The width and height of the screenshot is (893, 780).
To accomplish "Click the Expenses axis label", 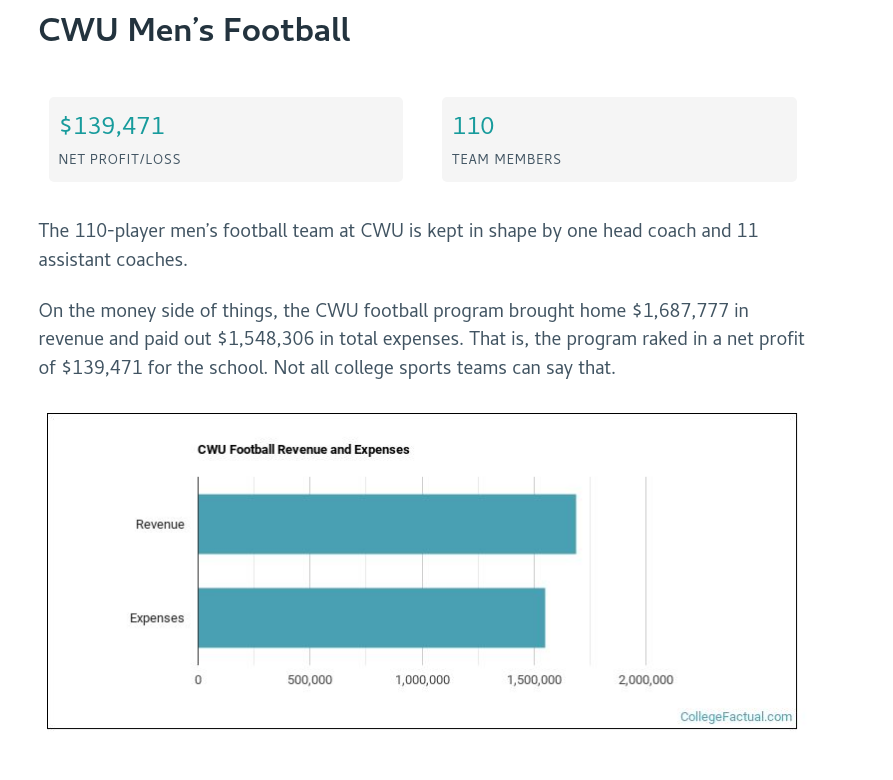I will (157, 618).
